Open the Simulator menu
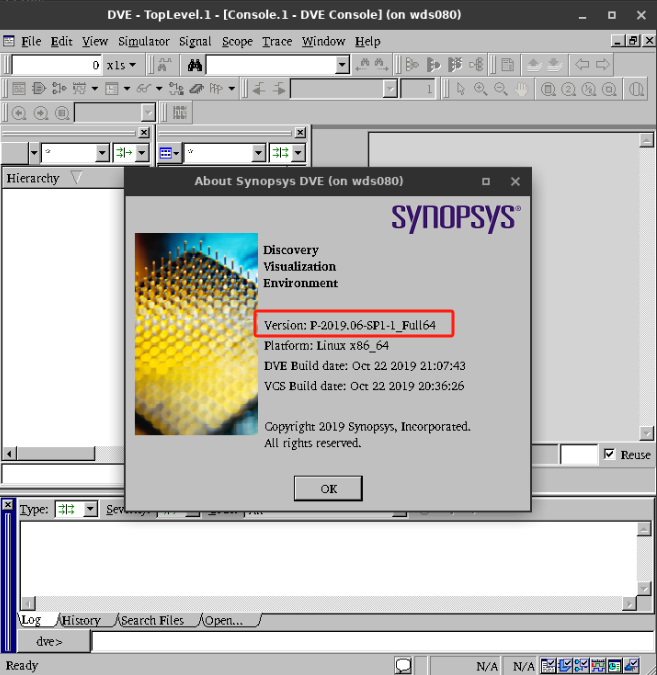 [143, 41]
